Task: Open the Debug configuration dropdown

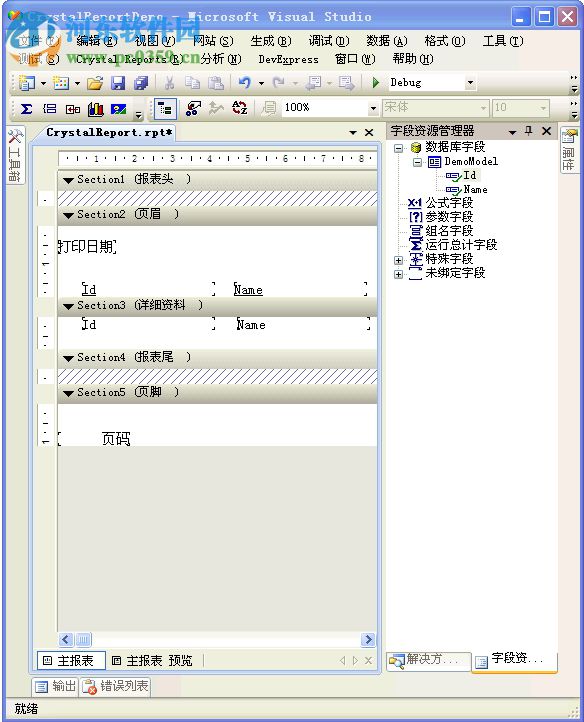Action: 470,83
